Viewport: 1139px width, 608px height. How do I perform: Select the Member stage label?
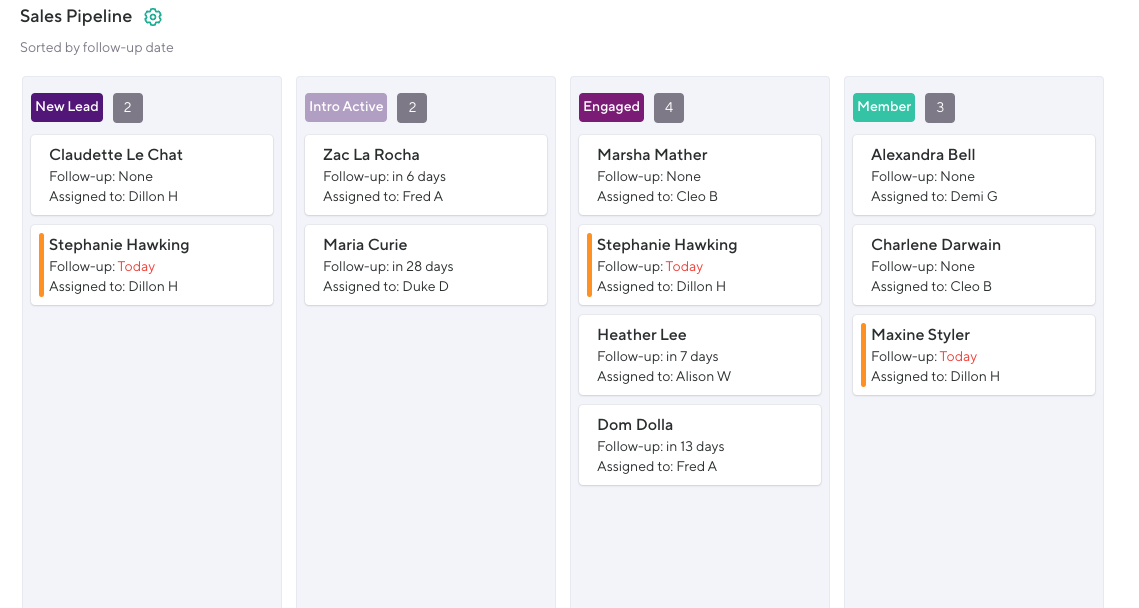[884, 107]
